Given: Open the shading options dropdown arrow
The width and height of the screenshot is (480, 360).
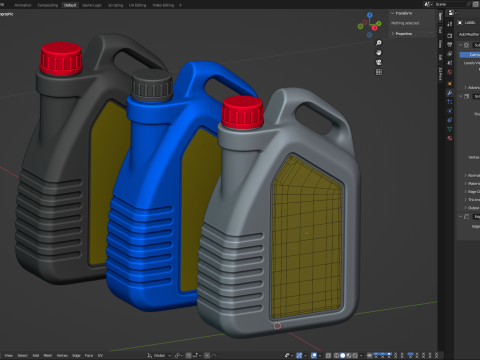Looking at the screenshot, I should [x=361, y=355].
